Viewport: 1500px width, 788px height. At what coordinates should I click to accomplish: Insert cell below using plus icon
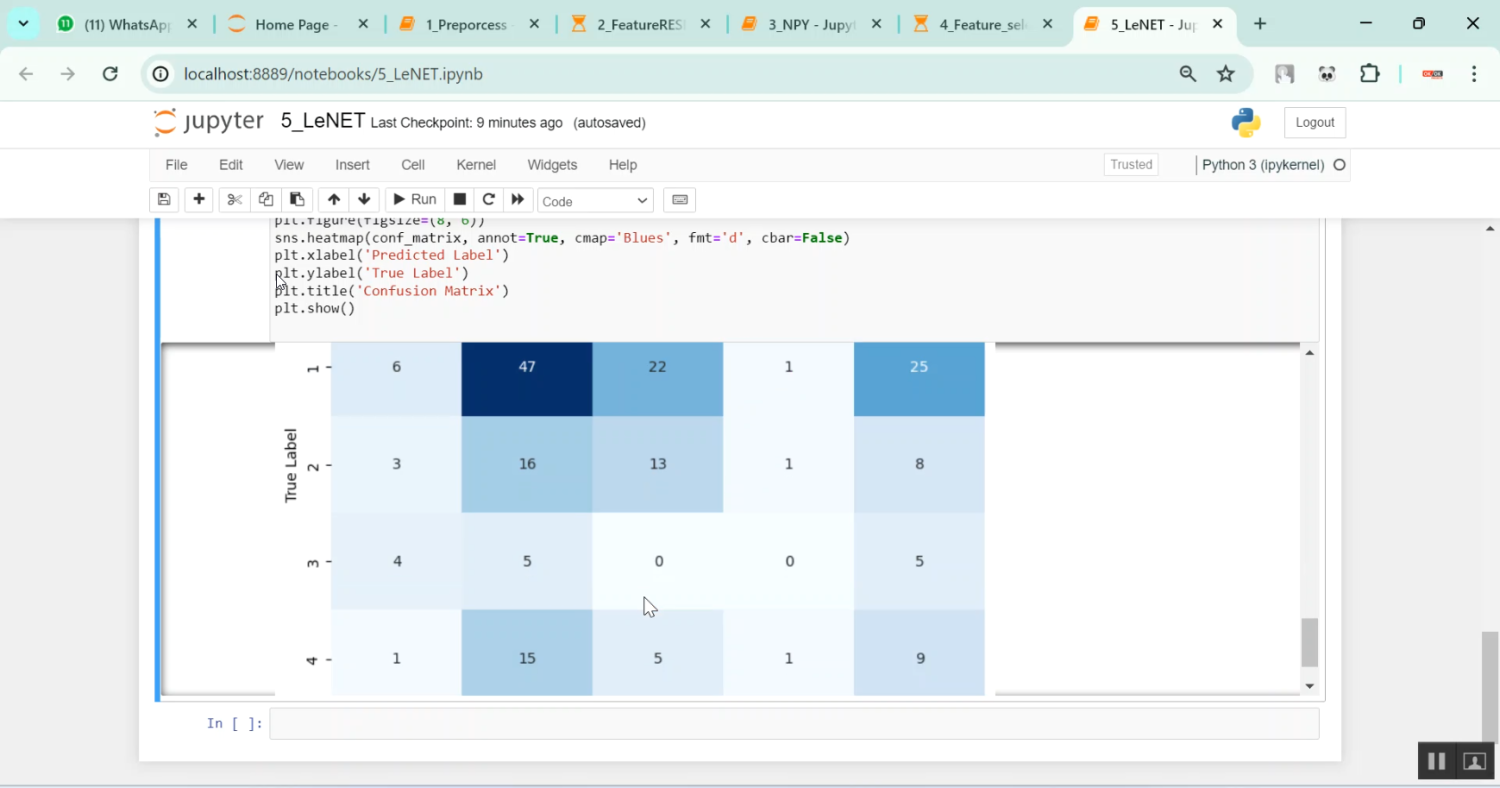pos(199,200)
